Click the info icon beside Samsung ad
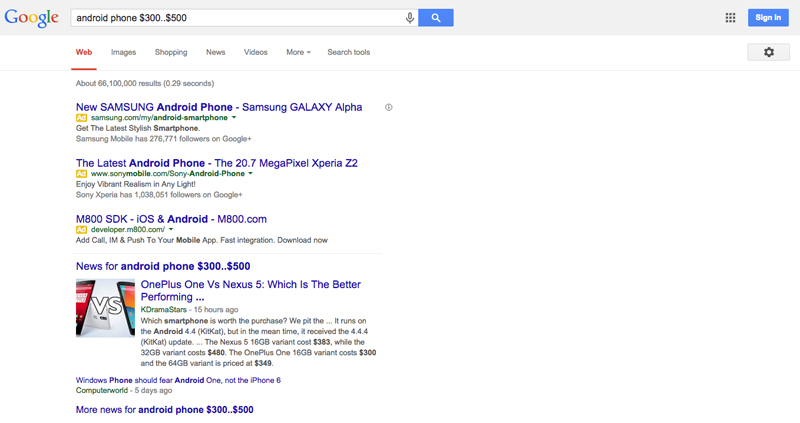The width and height of the screenshot is (800, 423). click(389, 107)
